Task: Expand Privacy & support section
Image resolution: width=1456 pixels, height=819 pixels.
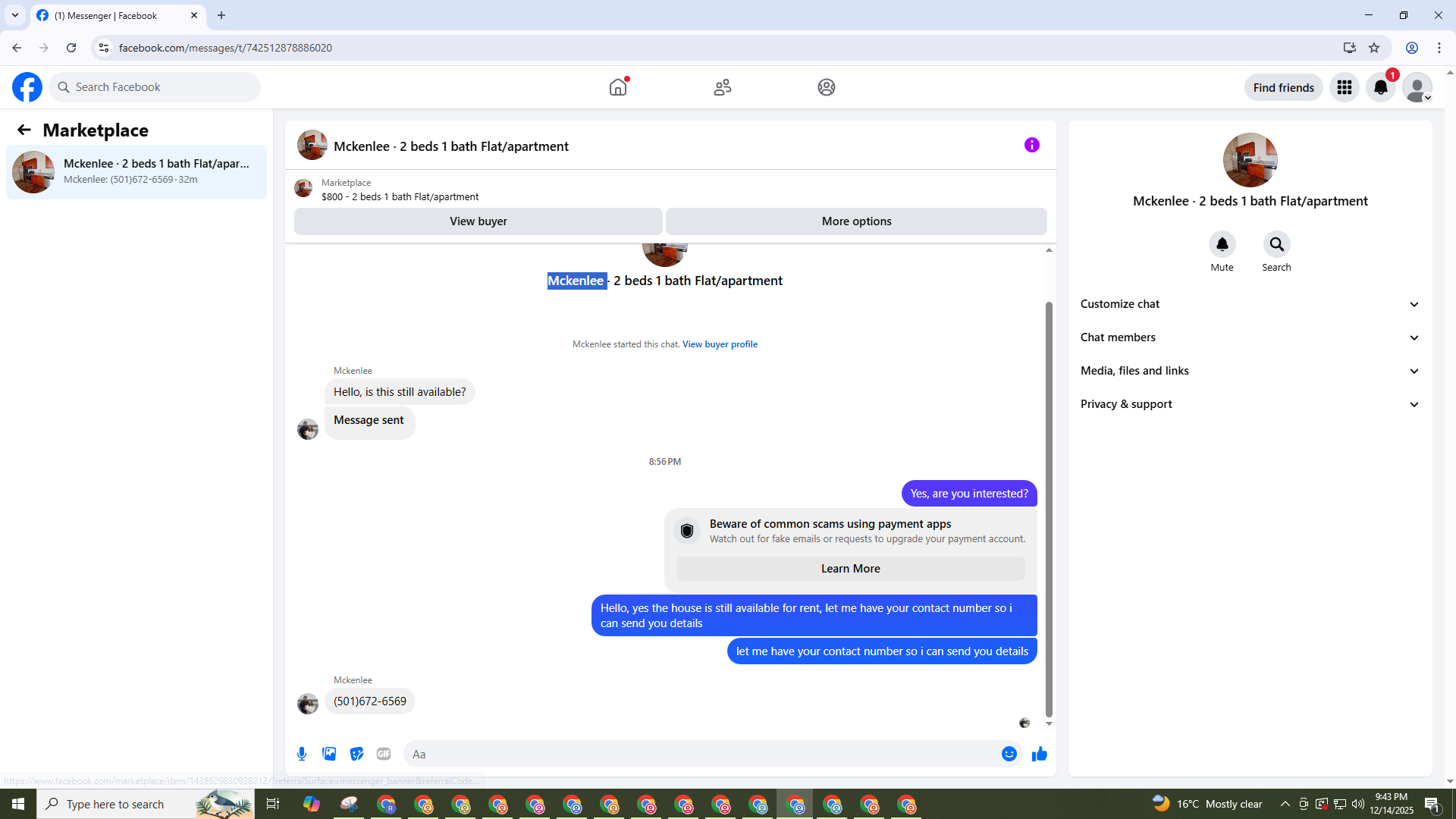Action: (x=1249, y=404)
